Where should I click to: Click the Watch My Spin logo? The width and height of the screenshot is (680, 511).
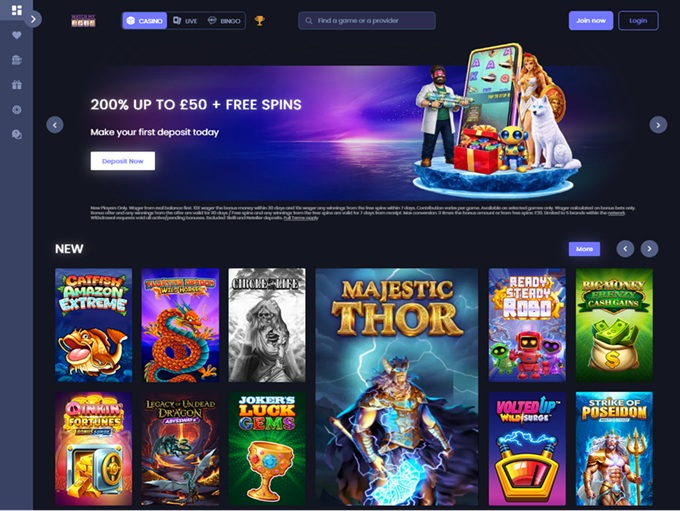coord(83,20)
